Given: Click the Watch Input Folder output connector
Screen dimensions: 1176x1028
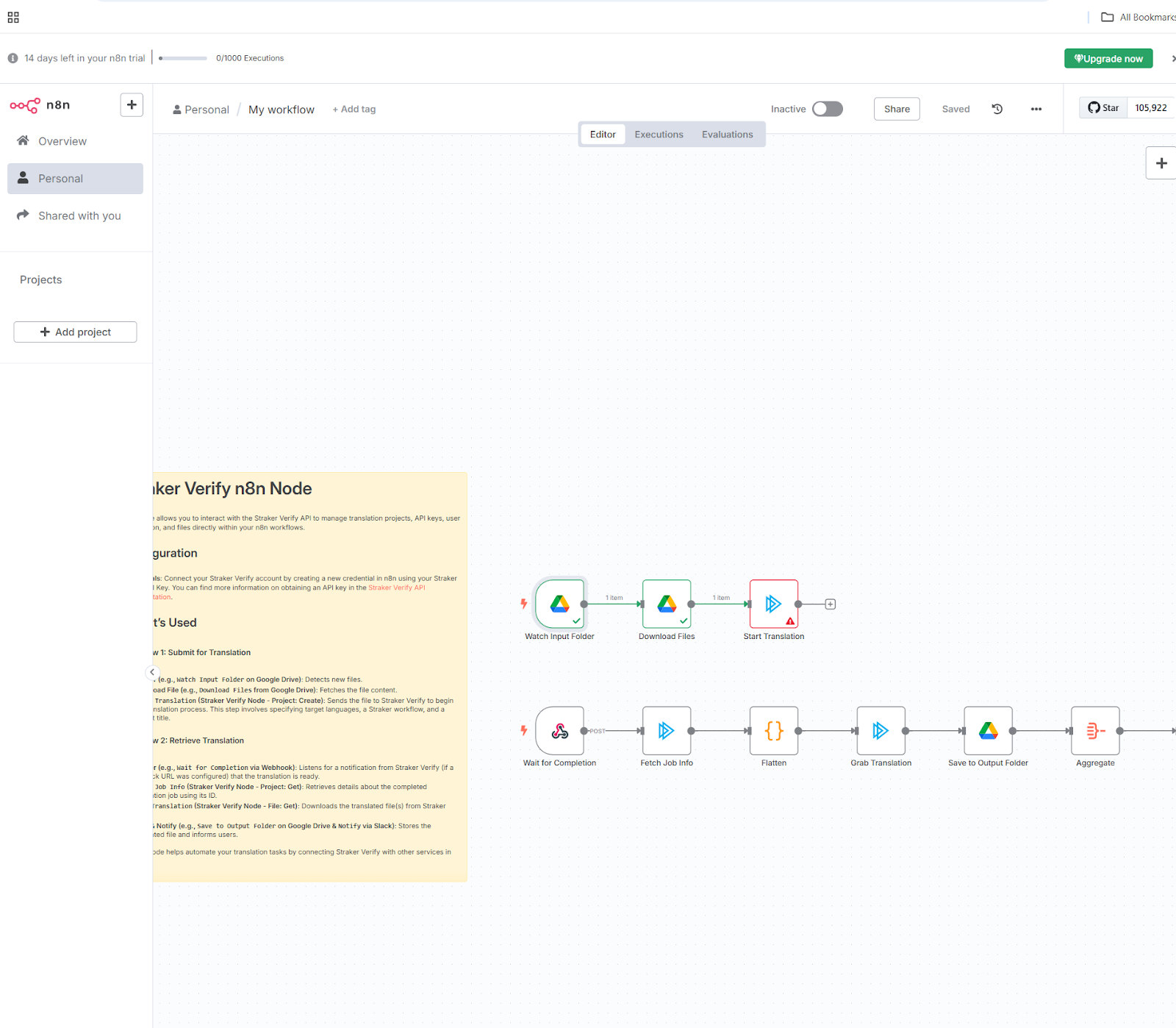Looking at the screenshot, I should click(584, 604).
